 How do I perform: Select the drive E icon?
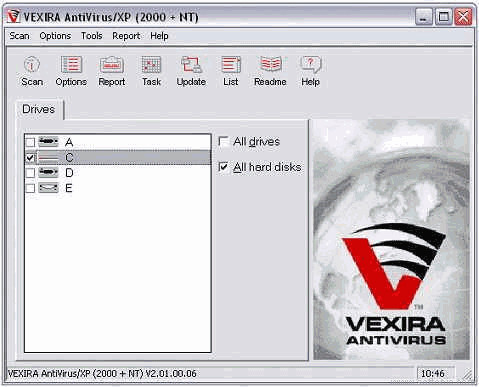(48, 188)
